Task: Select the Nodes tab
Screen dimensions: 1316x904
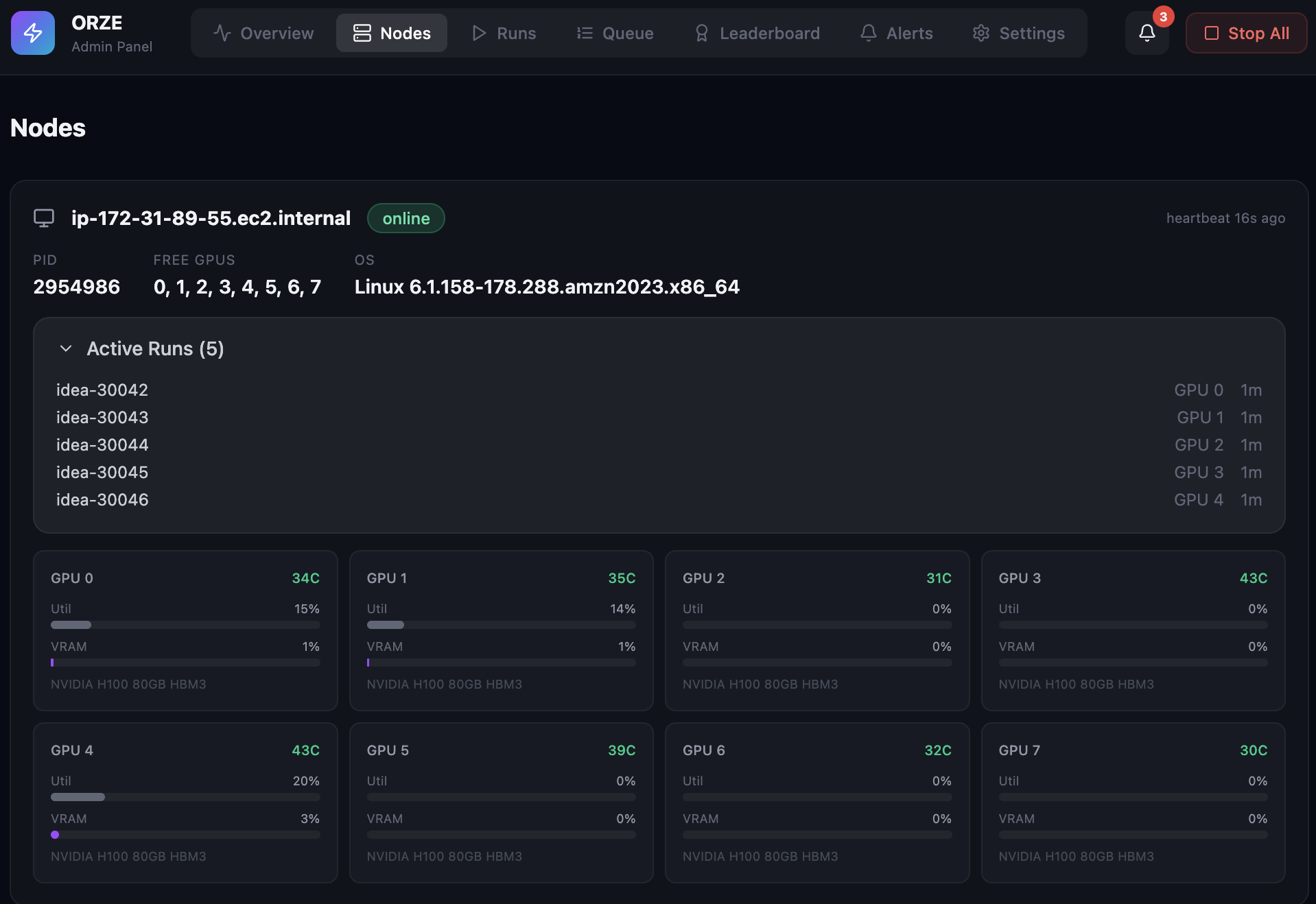Action: 392,33
